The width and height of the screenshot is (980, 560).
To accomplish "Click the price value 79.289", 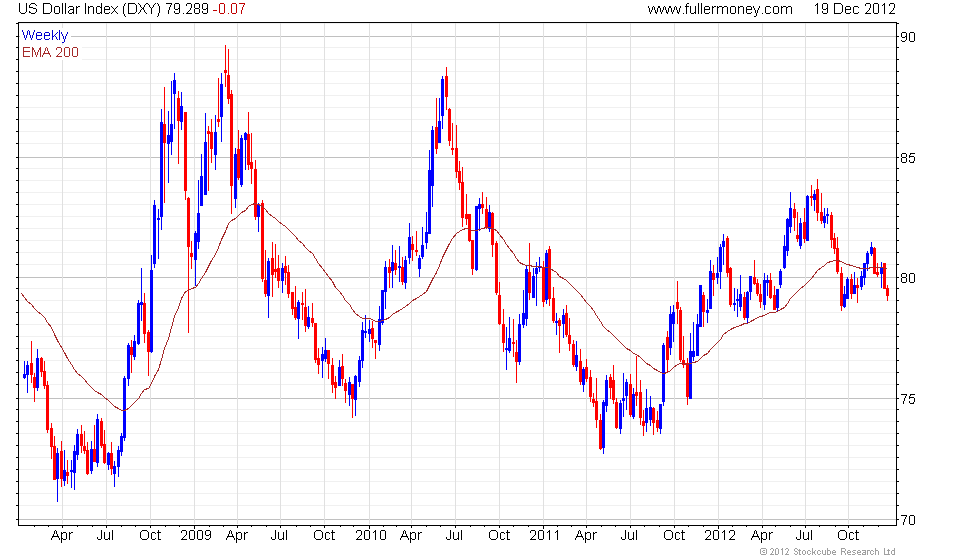I will click(187, 9).
